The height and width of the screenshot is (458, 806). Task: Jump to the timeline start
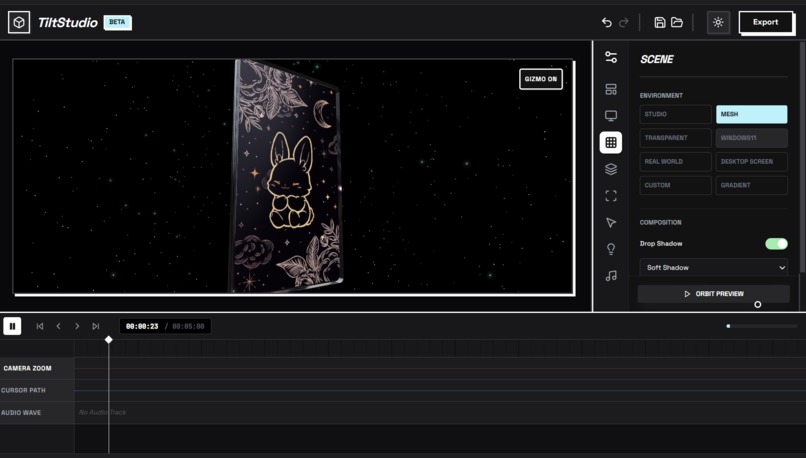40,326
